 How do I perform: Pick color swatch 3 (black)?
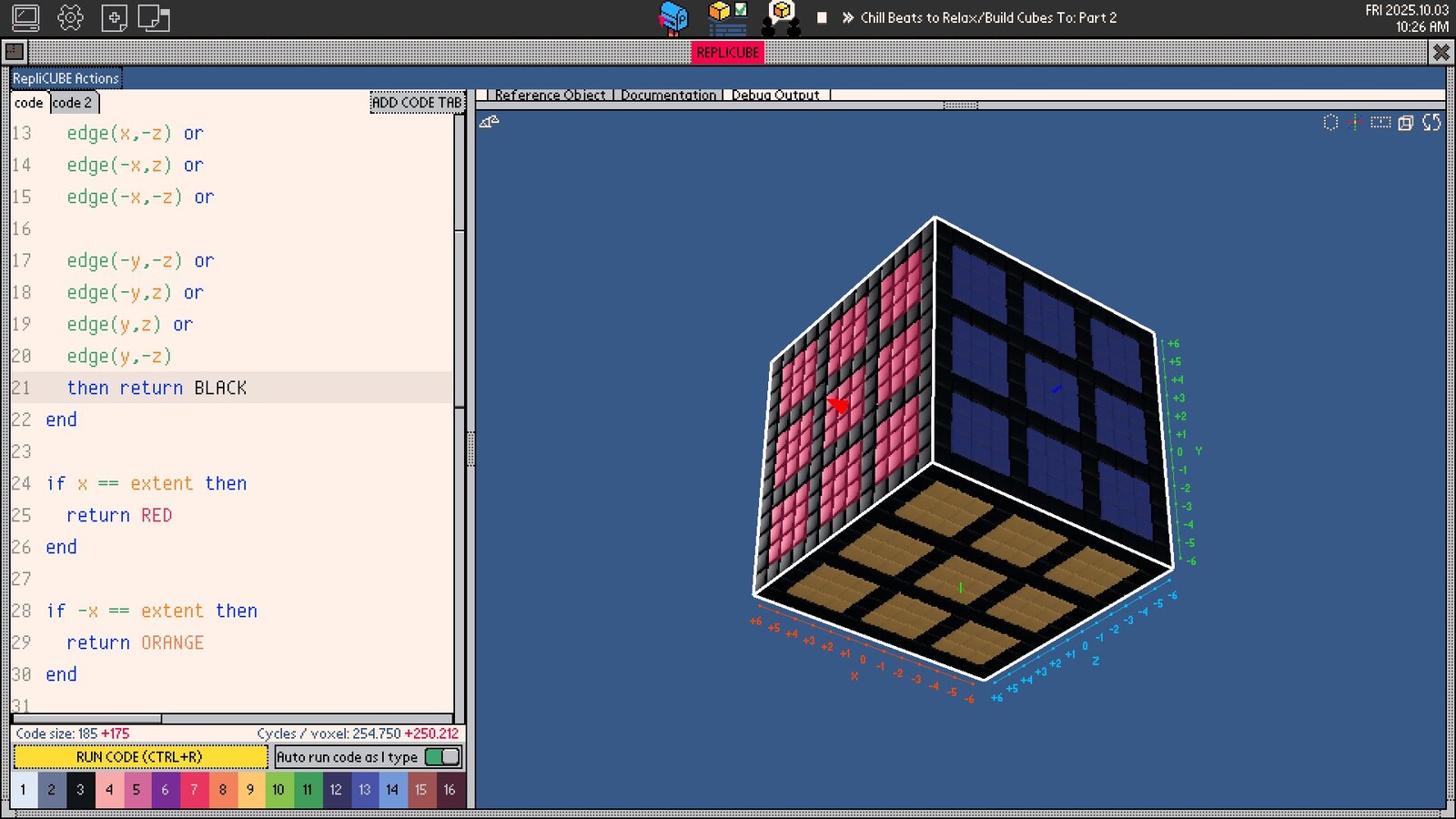(80, 790)
